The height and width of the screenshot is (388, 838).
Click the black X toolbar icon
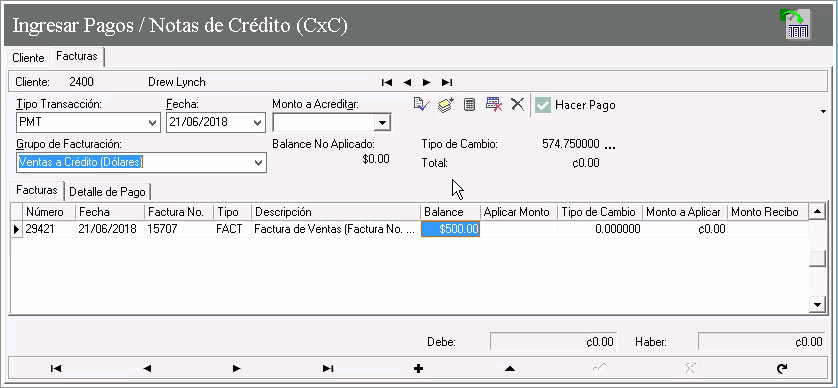(517, 104)
